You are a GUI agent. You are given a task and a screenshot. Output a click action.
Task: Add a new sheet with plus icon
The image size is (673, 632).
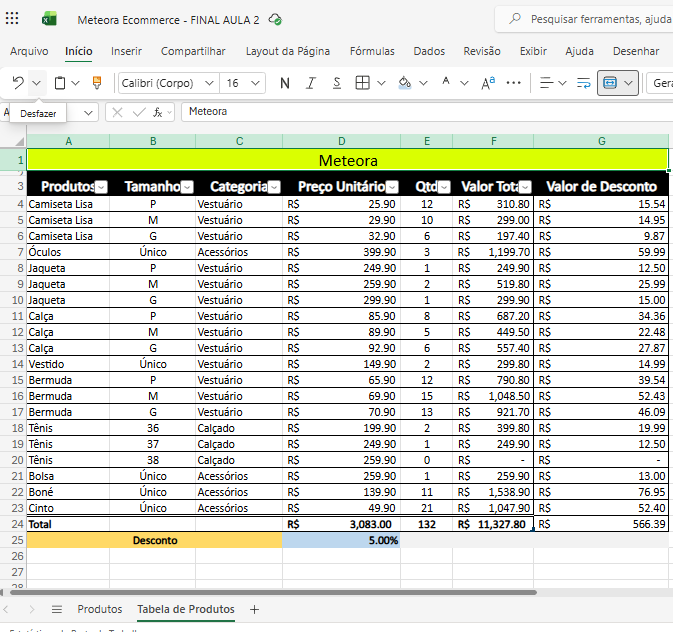[254, 609]
